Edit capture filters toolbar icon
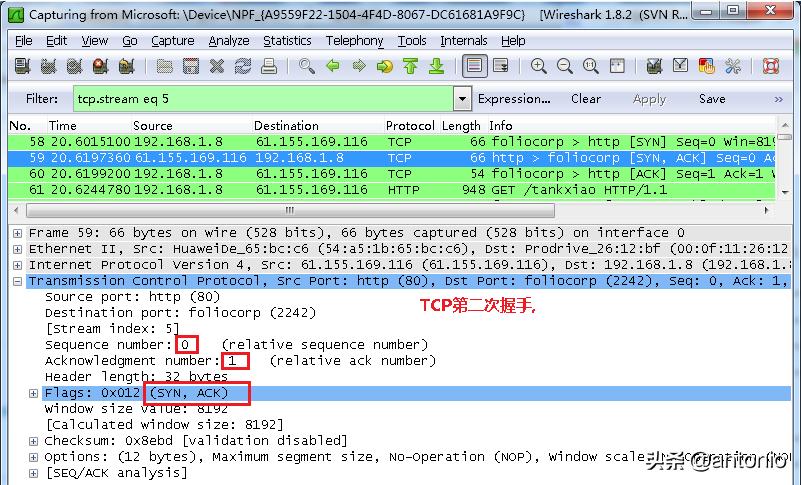This screenshot has width=801, height=485. (x=654, y=66)
